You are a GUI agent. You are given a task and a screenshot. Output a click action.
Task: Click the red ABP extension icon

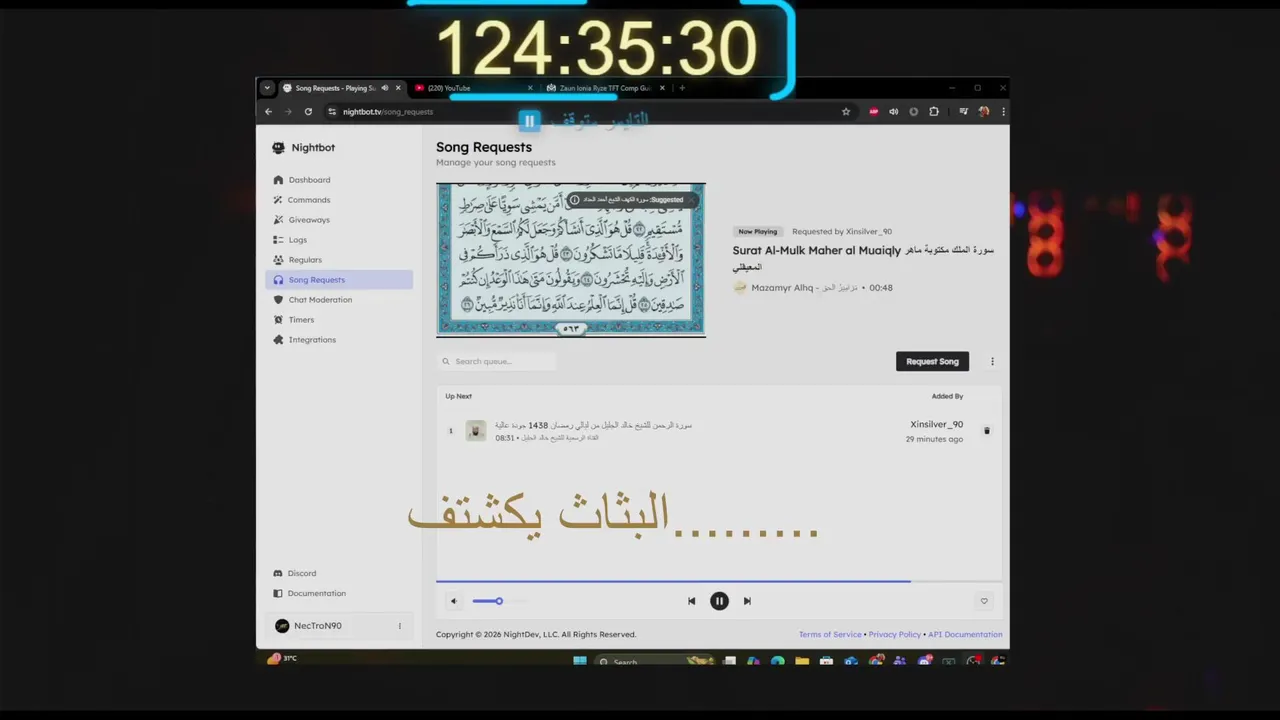[874, 112]
